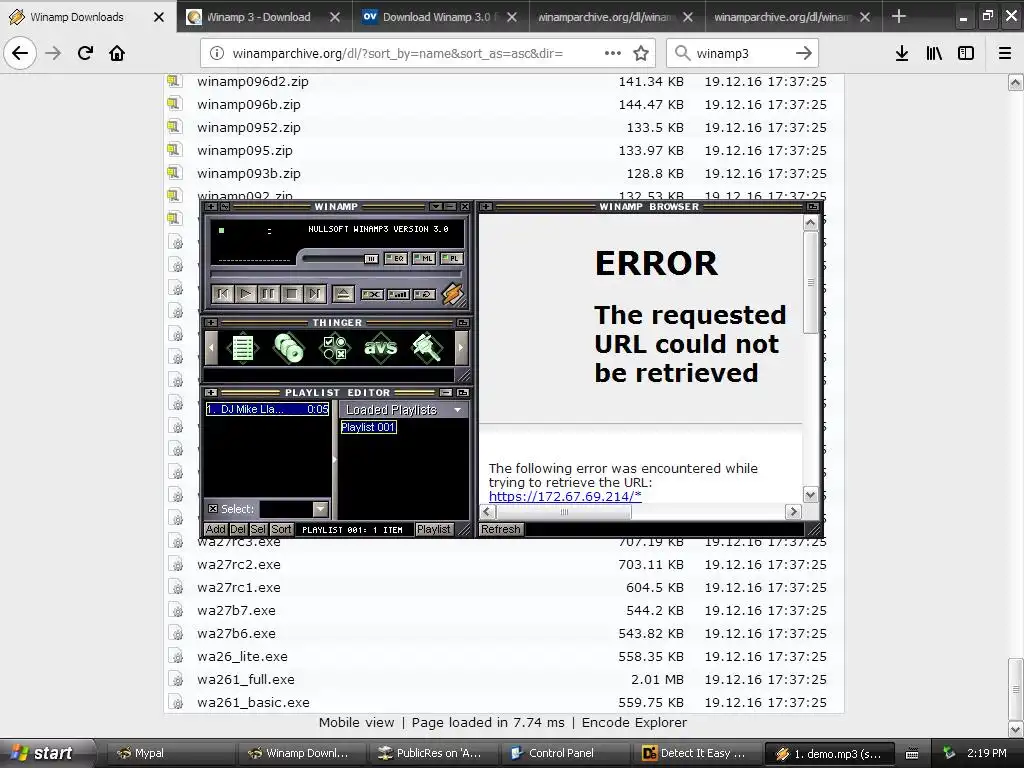
Task: Click the winamp3 search field
Action: click(x=742, y=53)
